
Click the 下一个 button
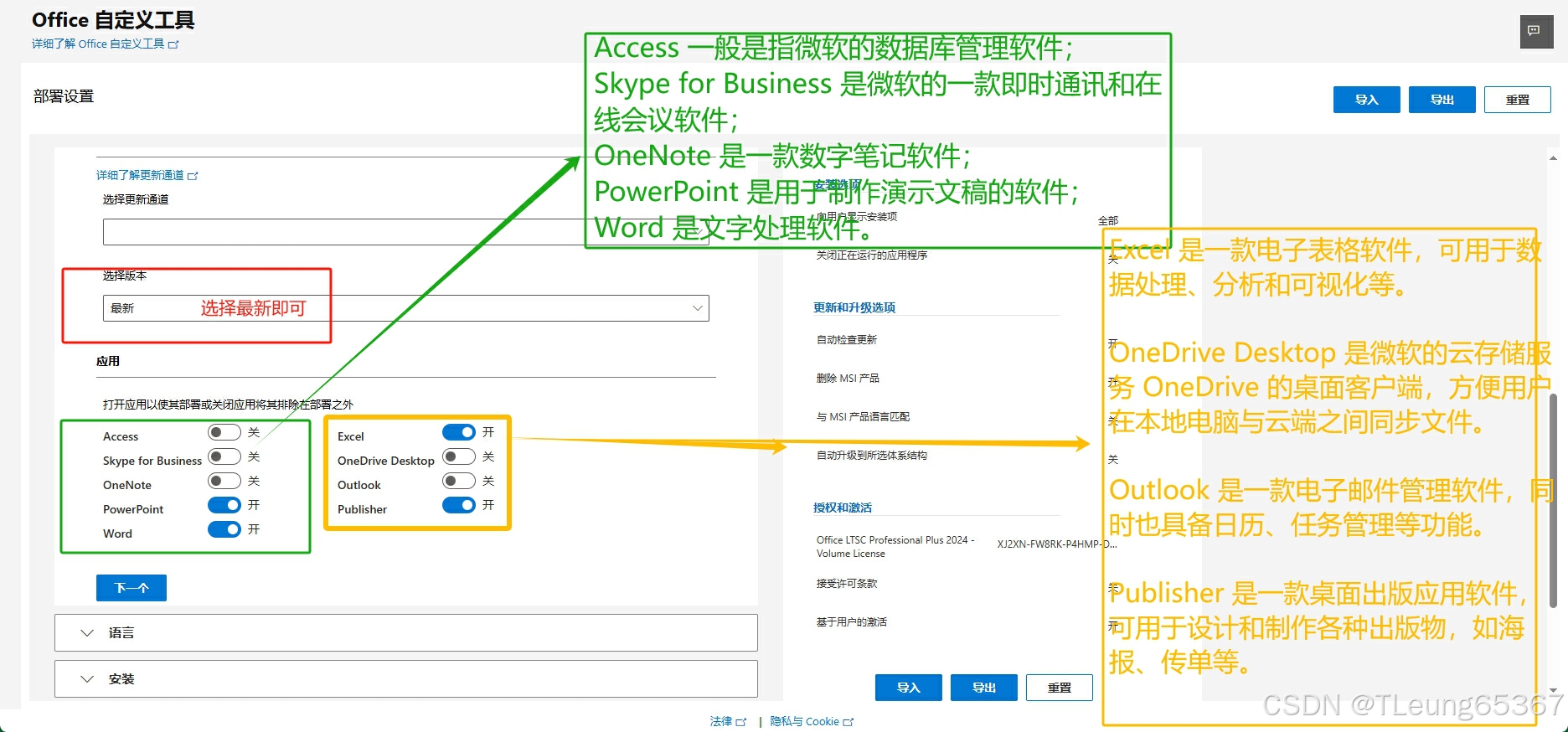[x=132, y=588]
